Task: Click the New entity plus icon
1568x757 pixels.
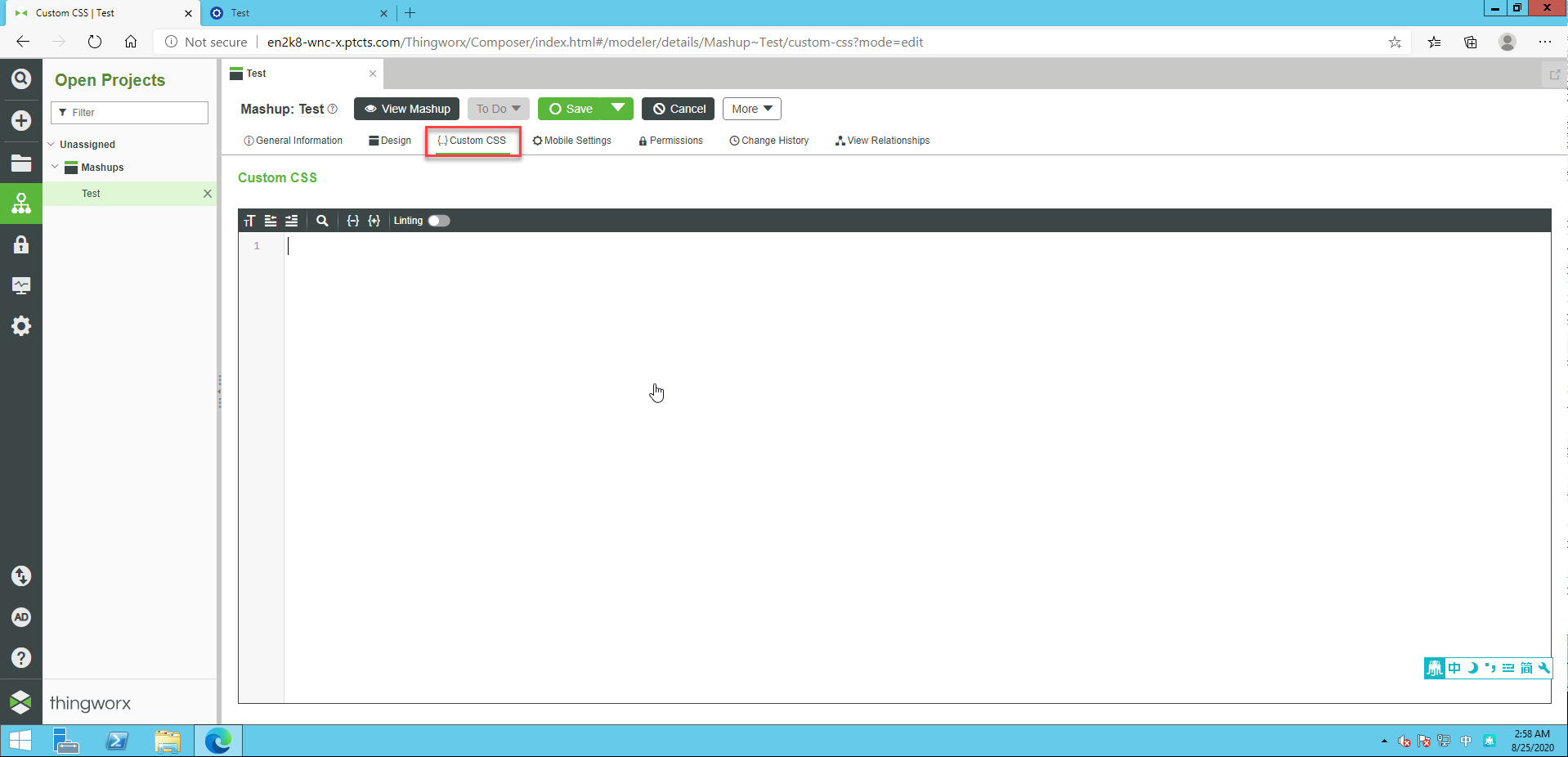Action: pos(20,120)
